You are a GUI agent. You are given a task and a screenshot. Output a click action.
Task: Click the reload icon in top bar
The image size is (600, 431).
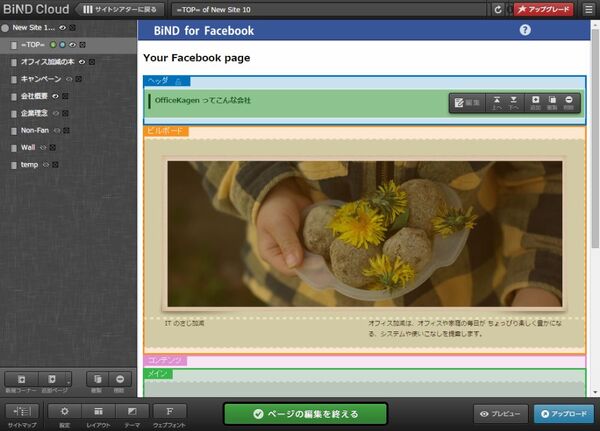(497, 10)
